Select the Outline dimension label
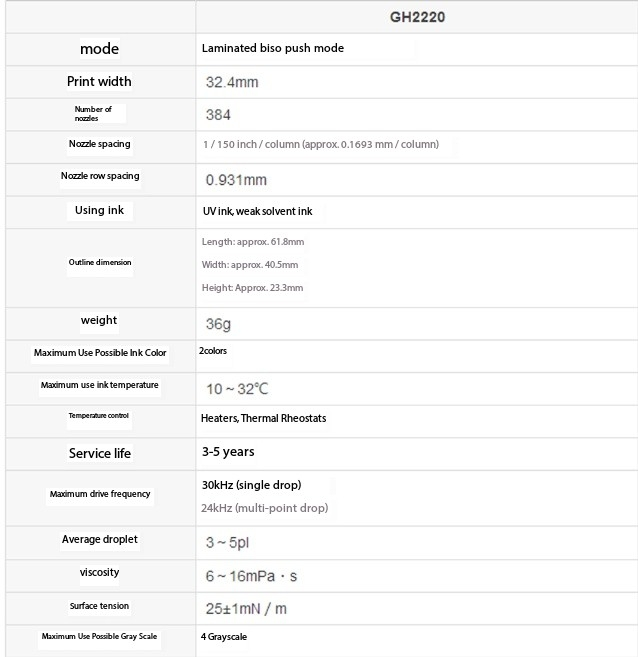 pyautogui.click(x=100, y=262)
